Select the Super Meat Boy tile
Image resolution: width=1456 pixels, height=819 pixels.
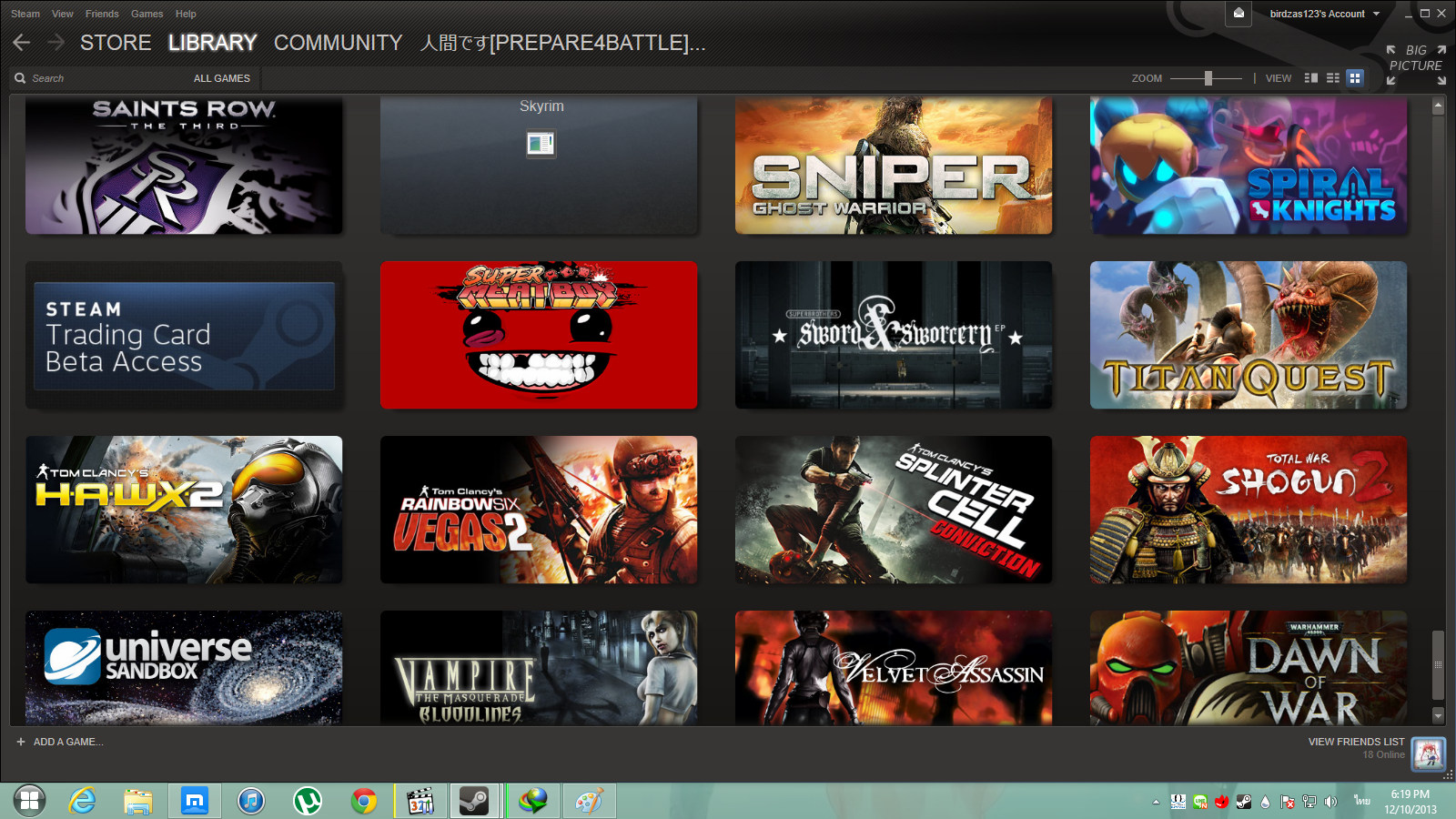coord(539,335)
